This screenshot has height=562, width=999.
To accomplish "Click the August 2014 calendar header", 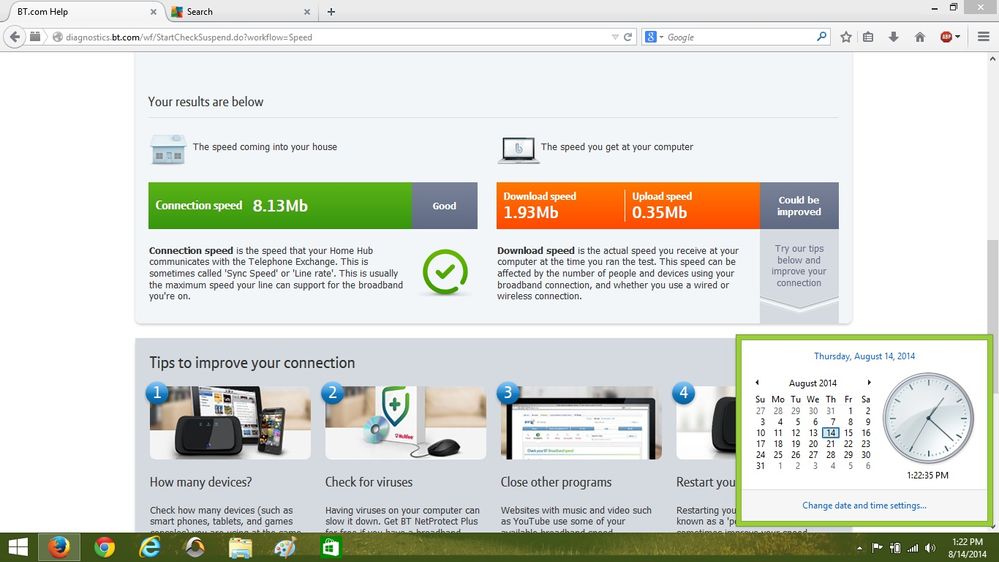I will [812, 383].
